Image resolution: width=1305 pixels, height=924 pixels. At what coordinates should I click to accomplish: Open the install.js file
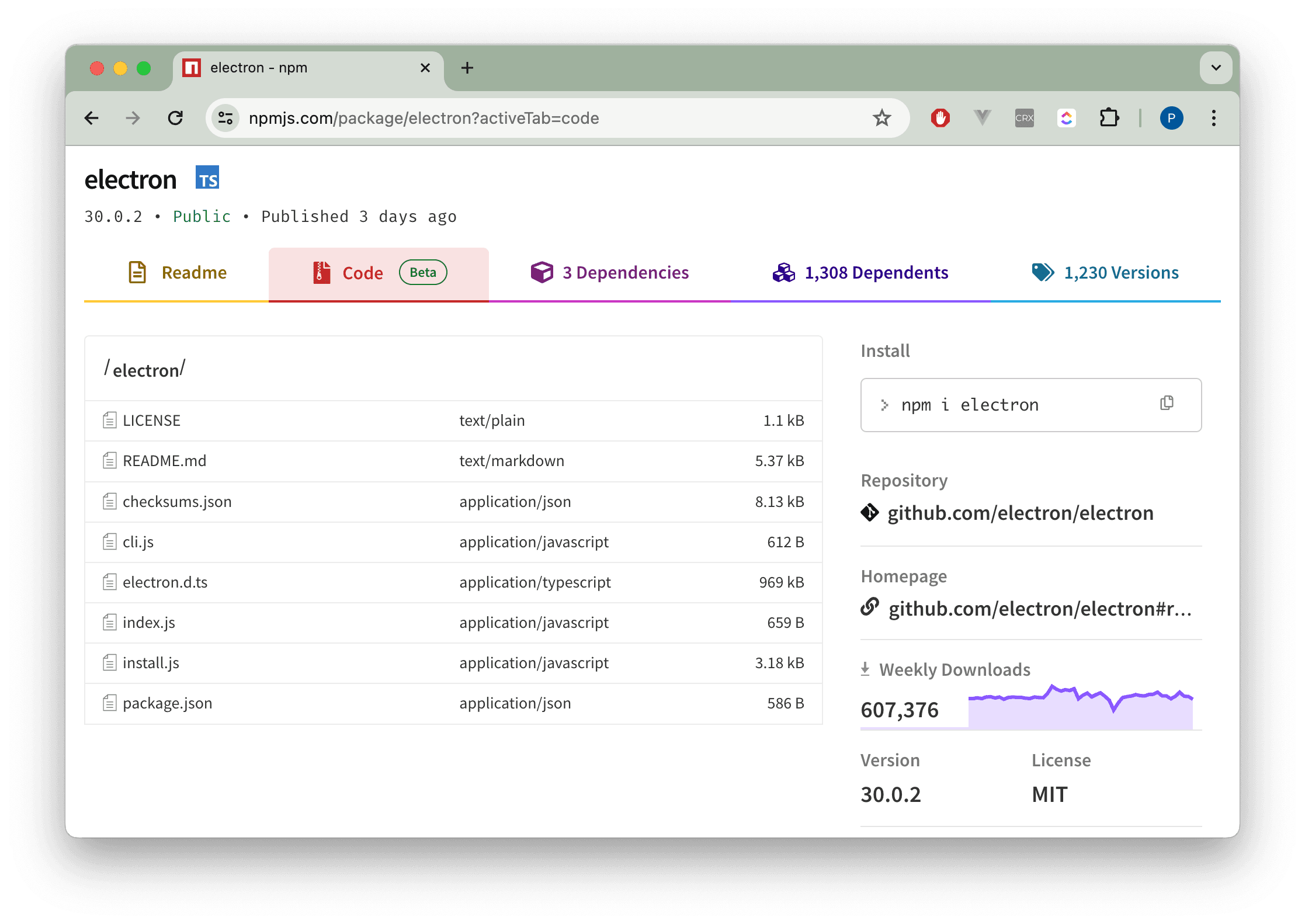[x=151, y=663]
